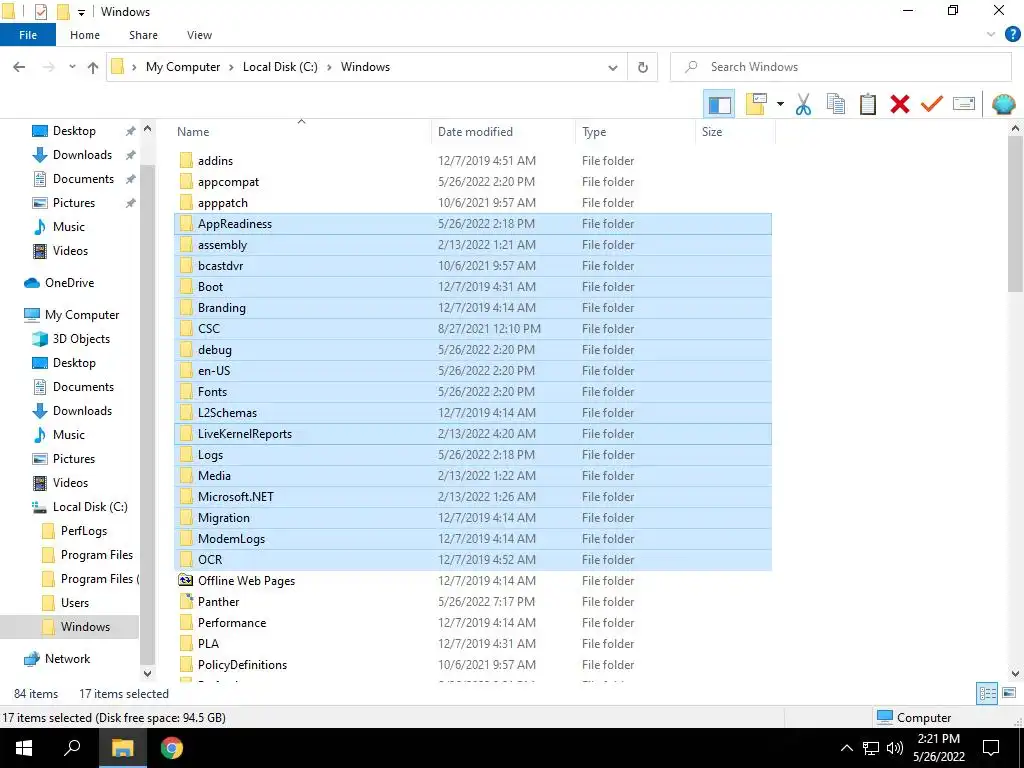1024x768 pixels.
Task: Open PerfLogs folder in the sidebar
Action: (84, 531)
